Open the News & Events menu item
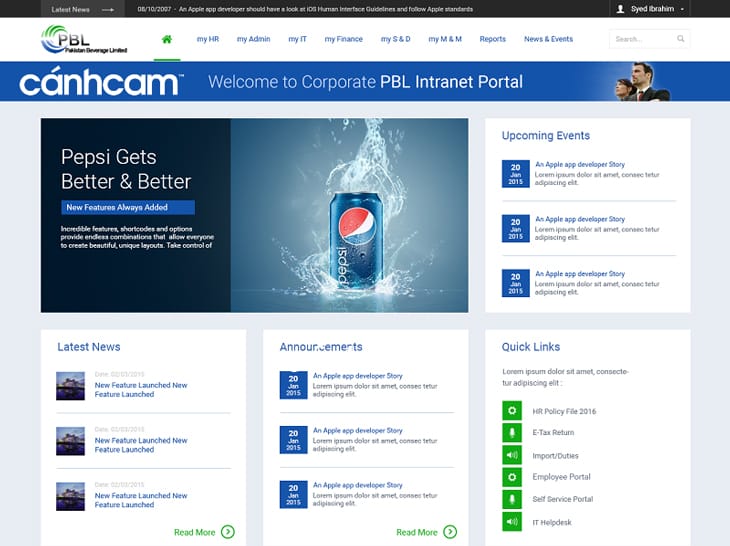 pos(548,39)
